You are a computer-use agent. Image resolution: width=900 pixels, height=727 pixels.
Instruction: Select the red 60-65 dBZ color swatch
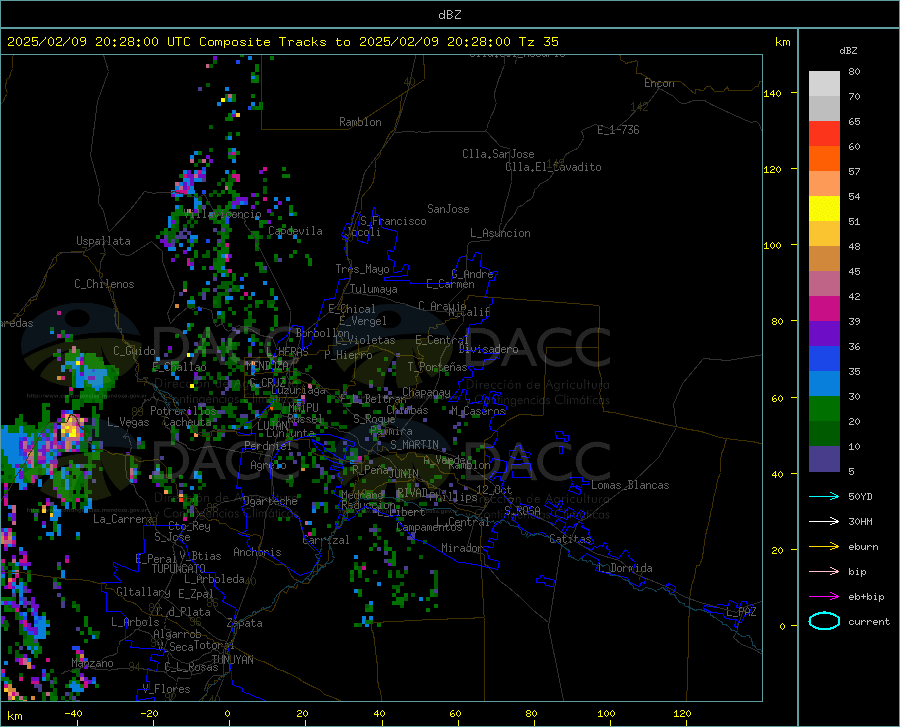824,134
